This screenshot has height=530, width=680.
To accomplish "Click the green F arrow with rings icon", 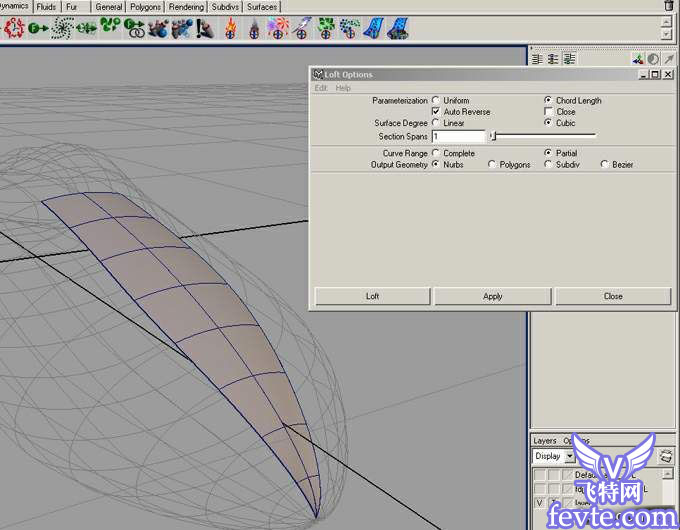I will coord(134,28).
